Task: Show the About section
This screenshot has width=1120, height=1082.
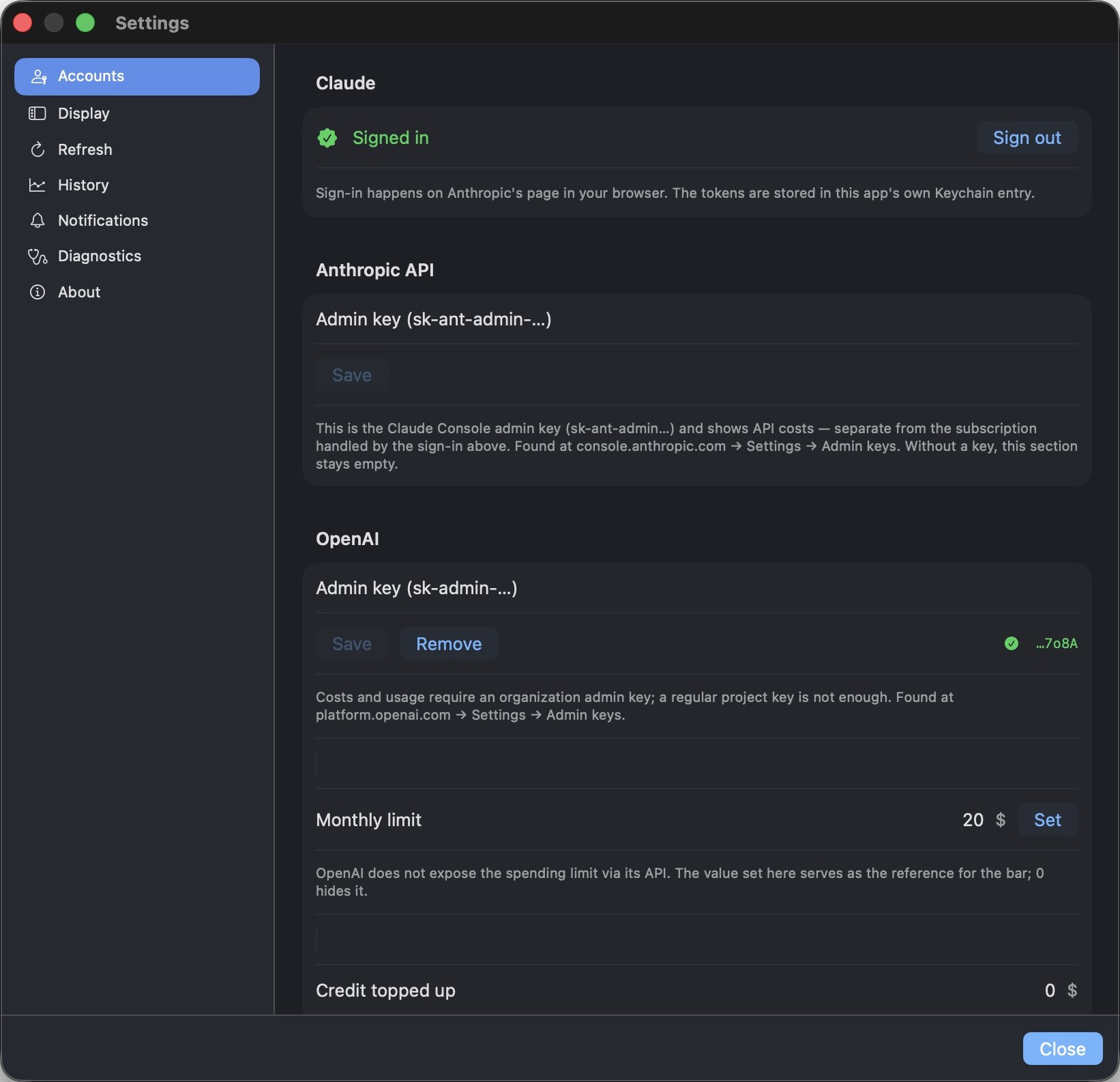Action: (x=136, y=292)
